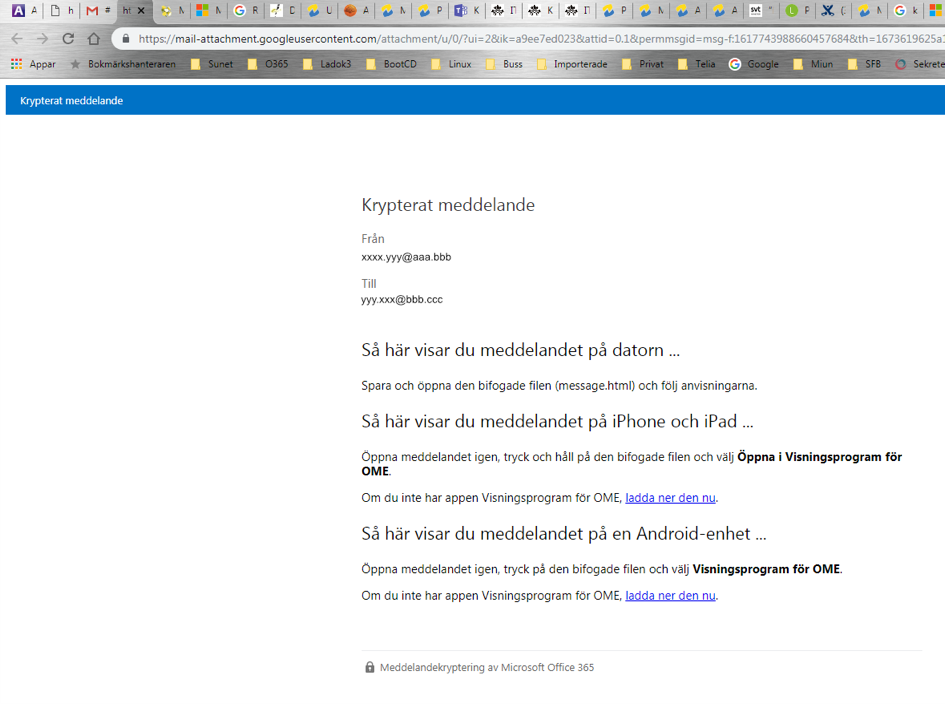The width and height of the screenshot is (945, 704).
Task: Switch to the Gmail tab
Action: click(98, 10)
